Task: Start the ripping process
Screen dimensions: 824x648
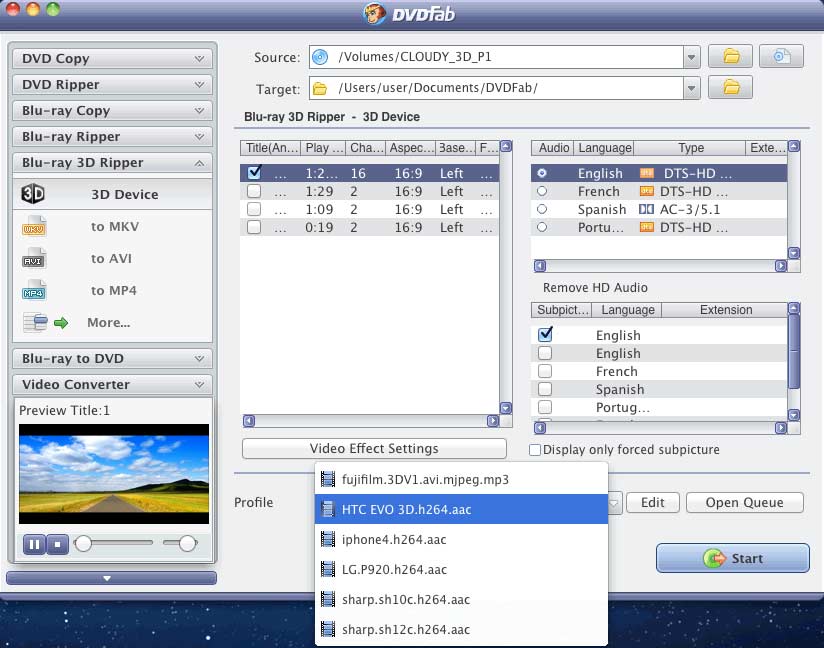Action: point(733,558)
